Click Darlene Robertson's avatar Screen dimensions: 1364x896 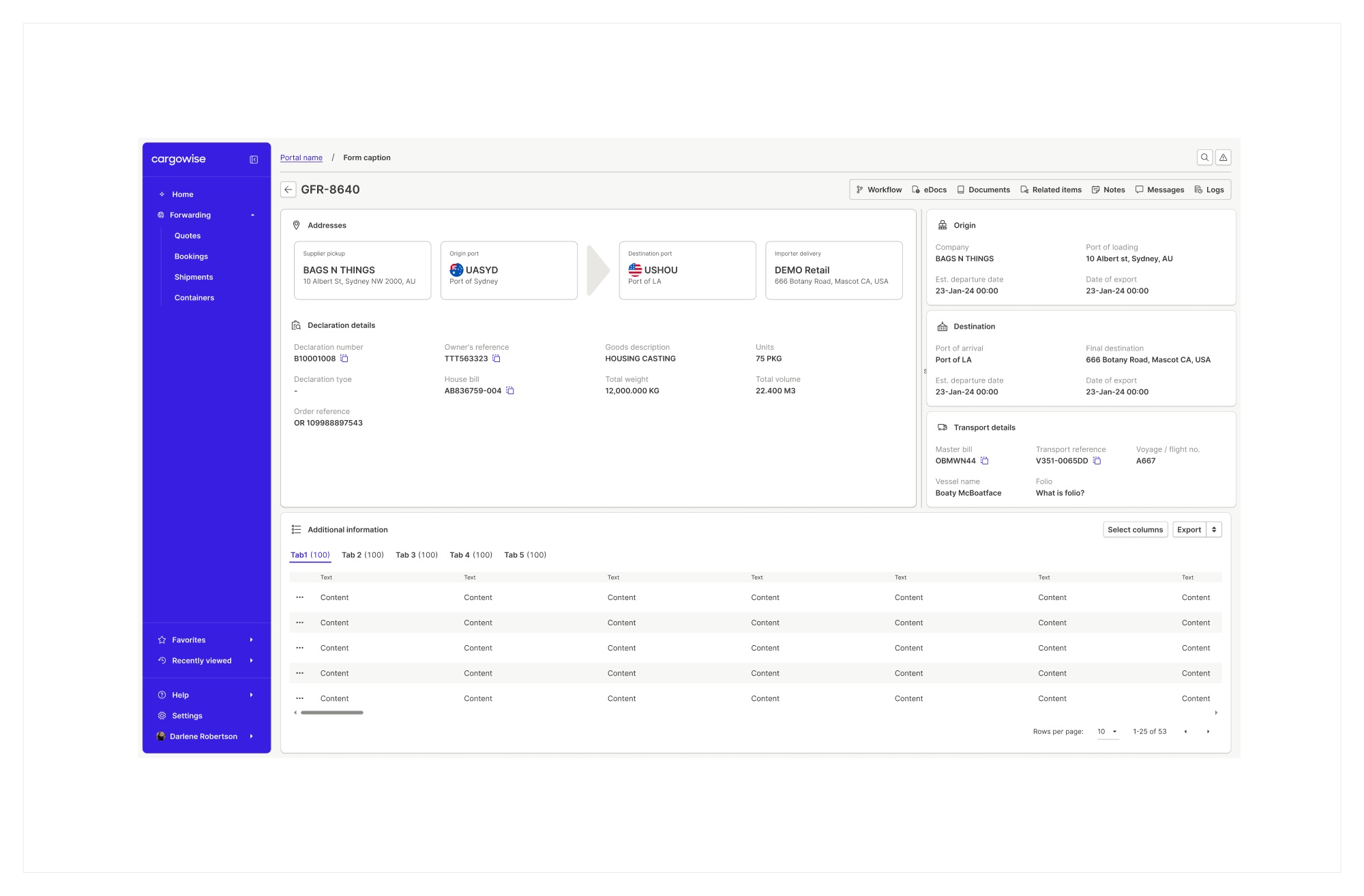click(x=161, y=736)
